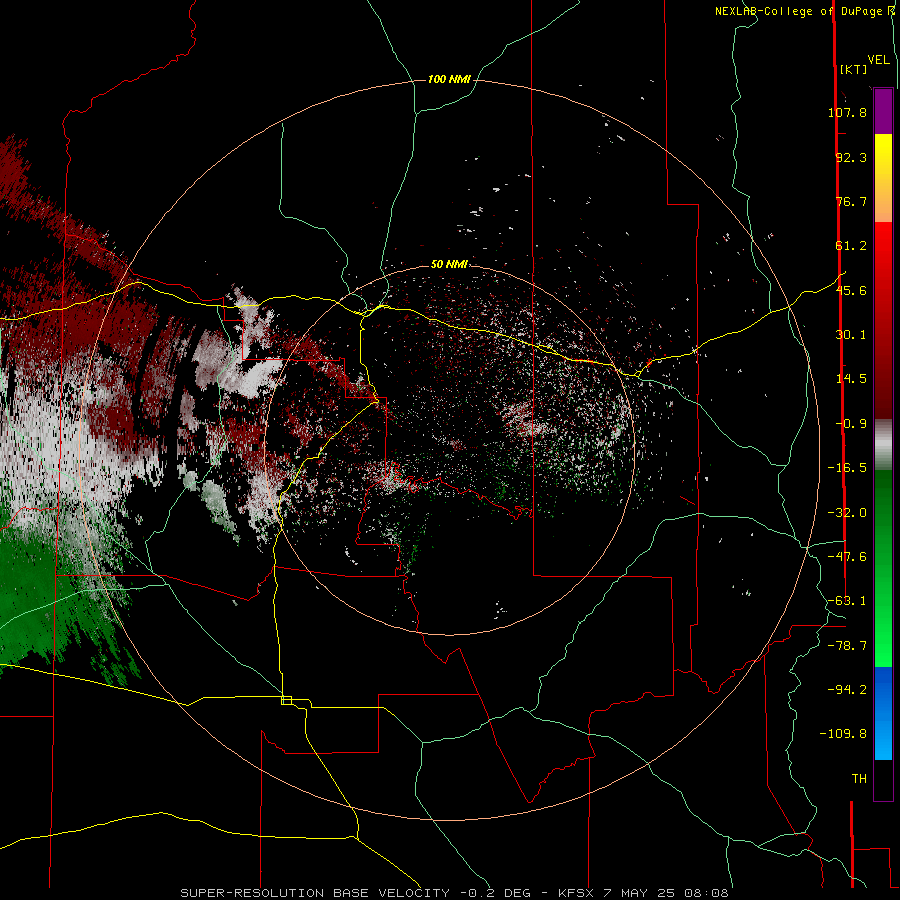The width and height of the screenshot is (900, 900).
Task: Click the 61.2 velocity scale value
Action: 851,246
